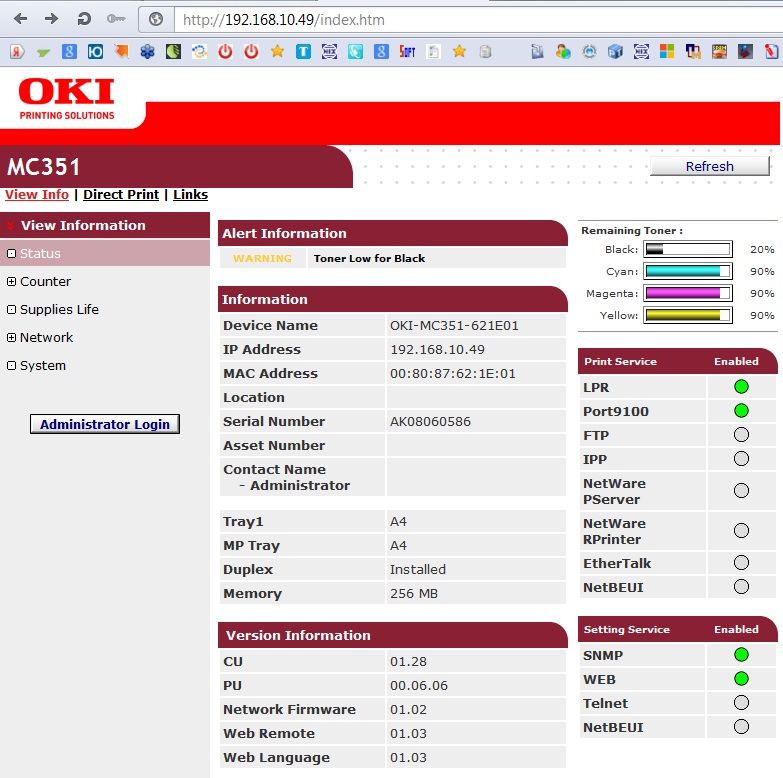The width and height of the screenshot is (783, 778).
Task: Open the grey server tower bookmark icon
Action: 537,51
